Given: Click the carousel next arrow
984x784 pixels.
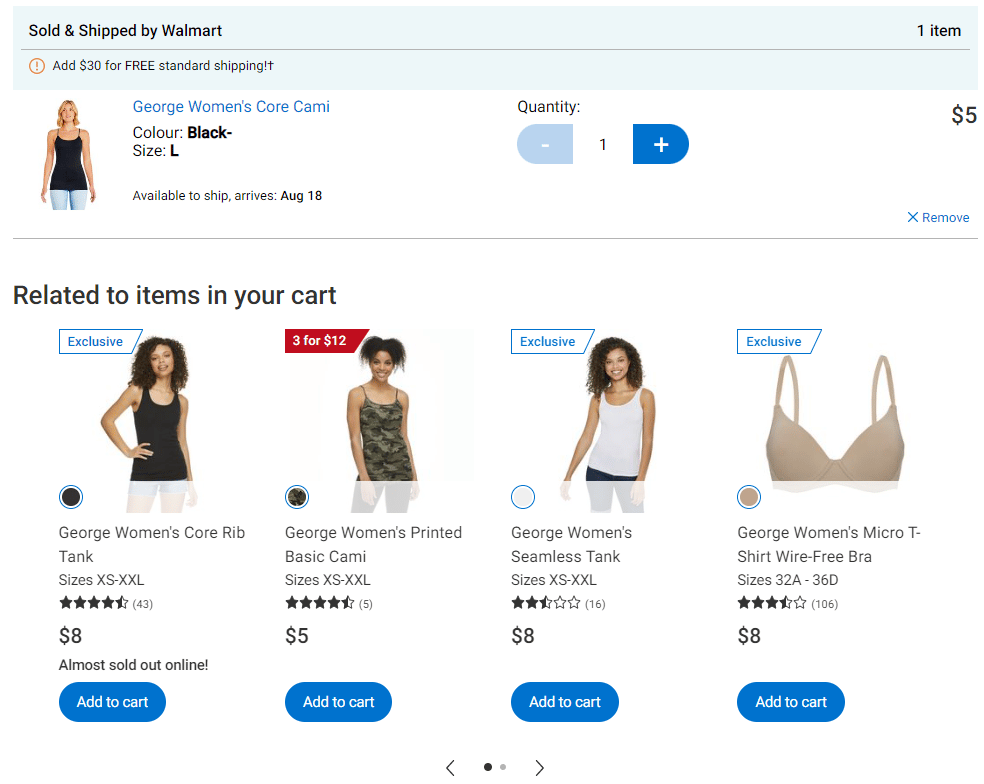Looking at the screenshot, I should pyautogui.click(x=539, y=767).
